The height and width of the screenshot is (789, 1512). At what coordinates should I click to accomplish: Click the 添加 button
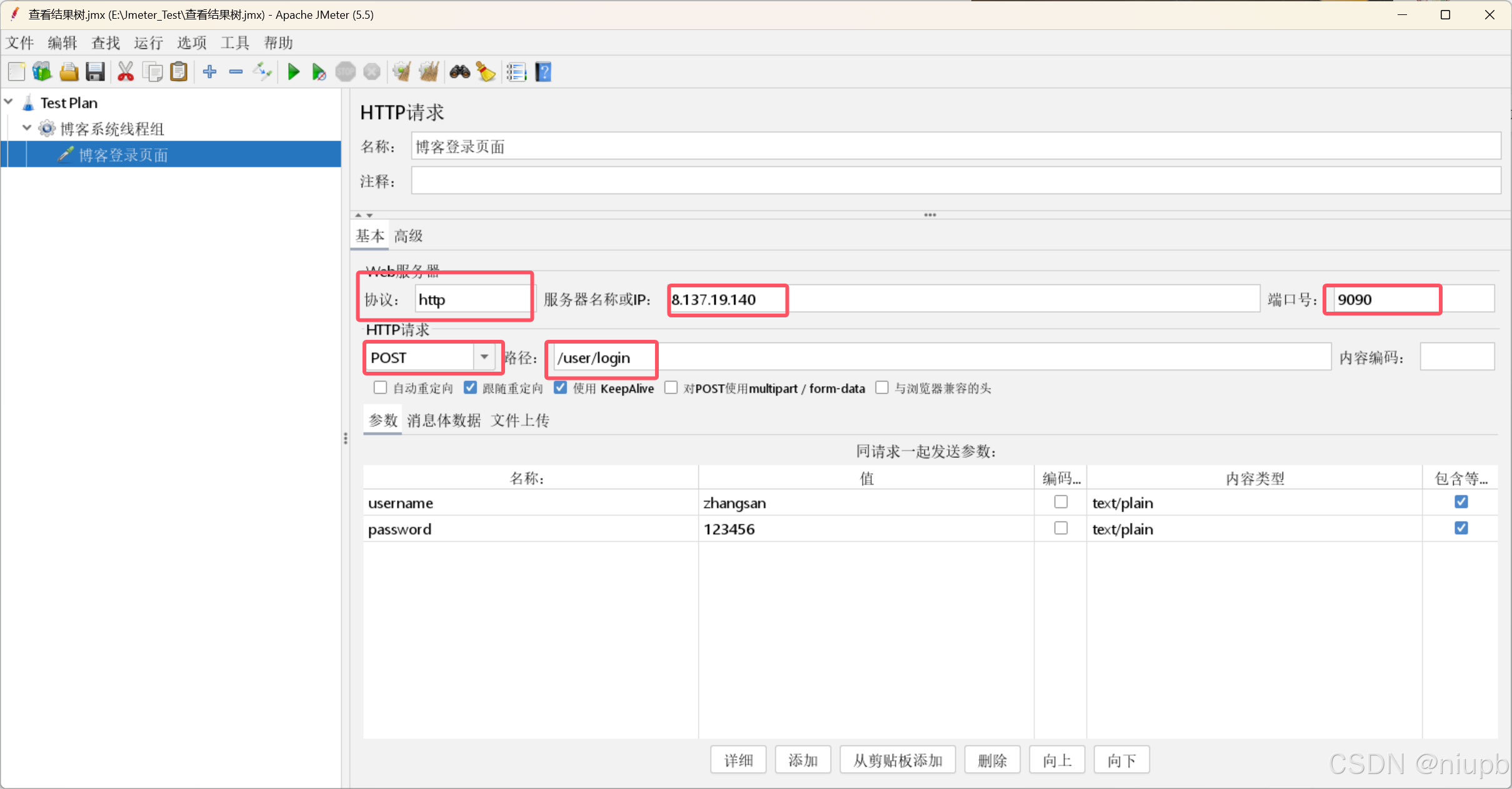(x=803, y=760)
